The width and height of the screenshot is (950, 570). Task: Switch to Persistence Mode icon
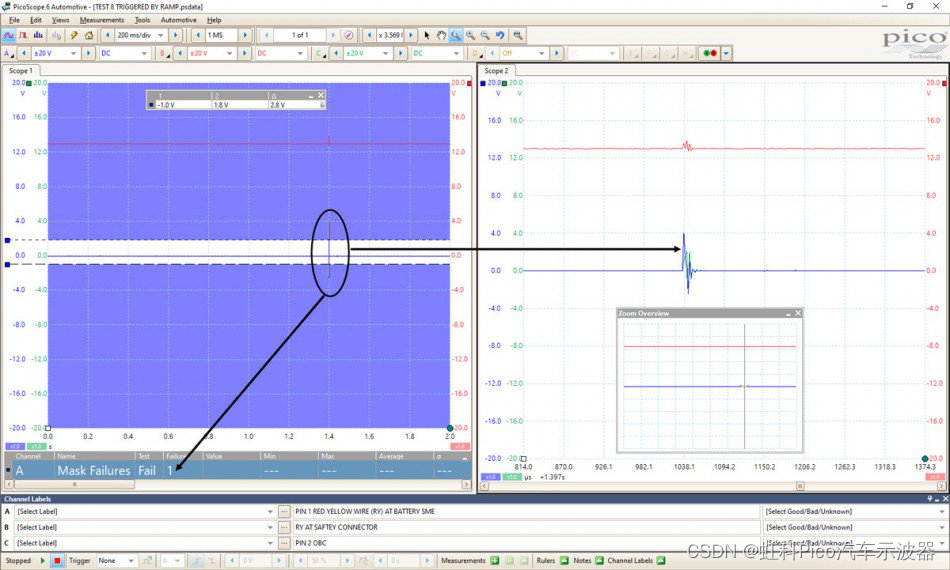23,36
